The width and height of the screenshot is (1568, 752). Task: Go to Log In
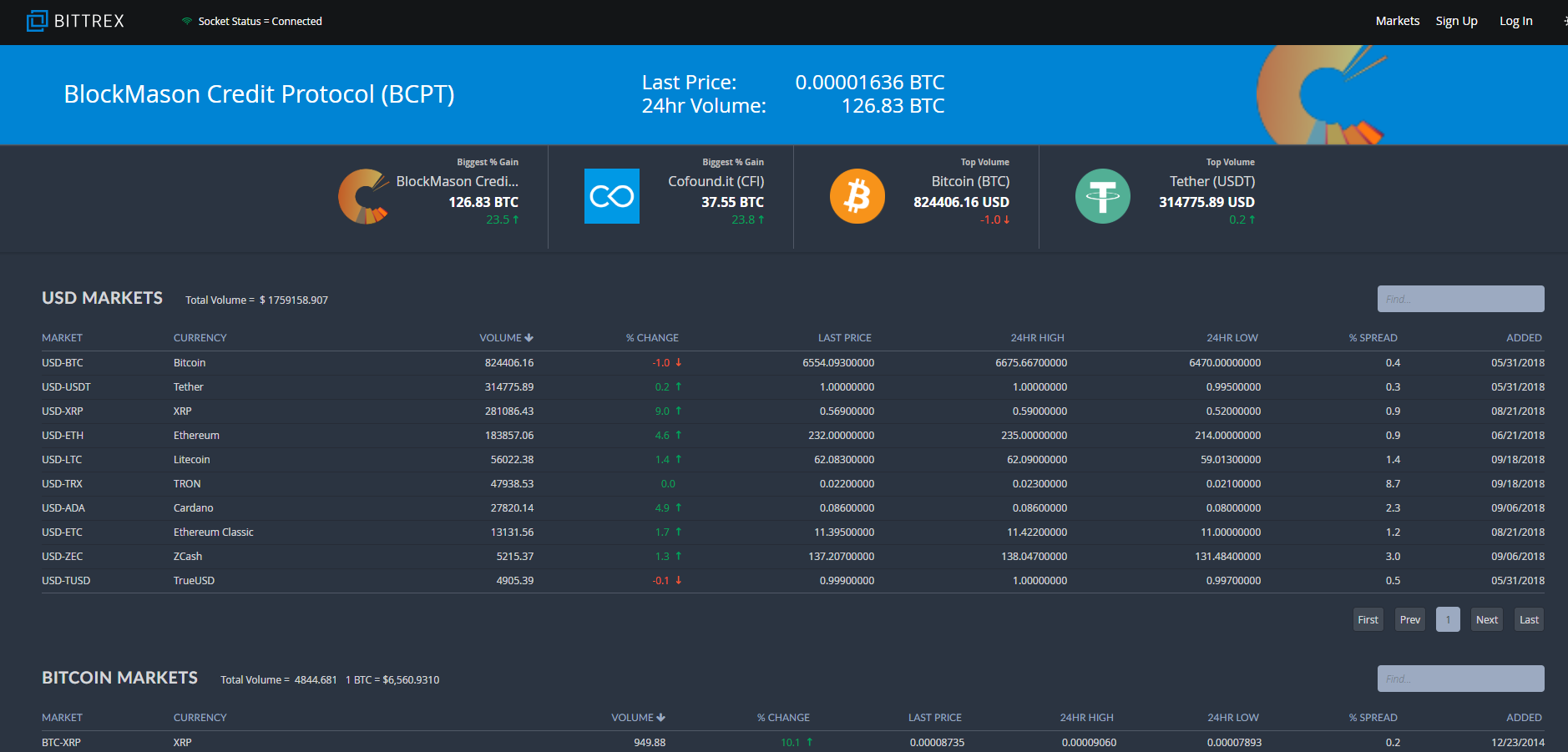click(1516, 21)
